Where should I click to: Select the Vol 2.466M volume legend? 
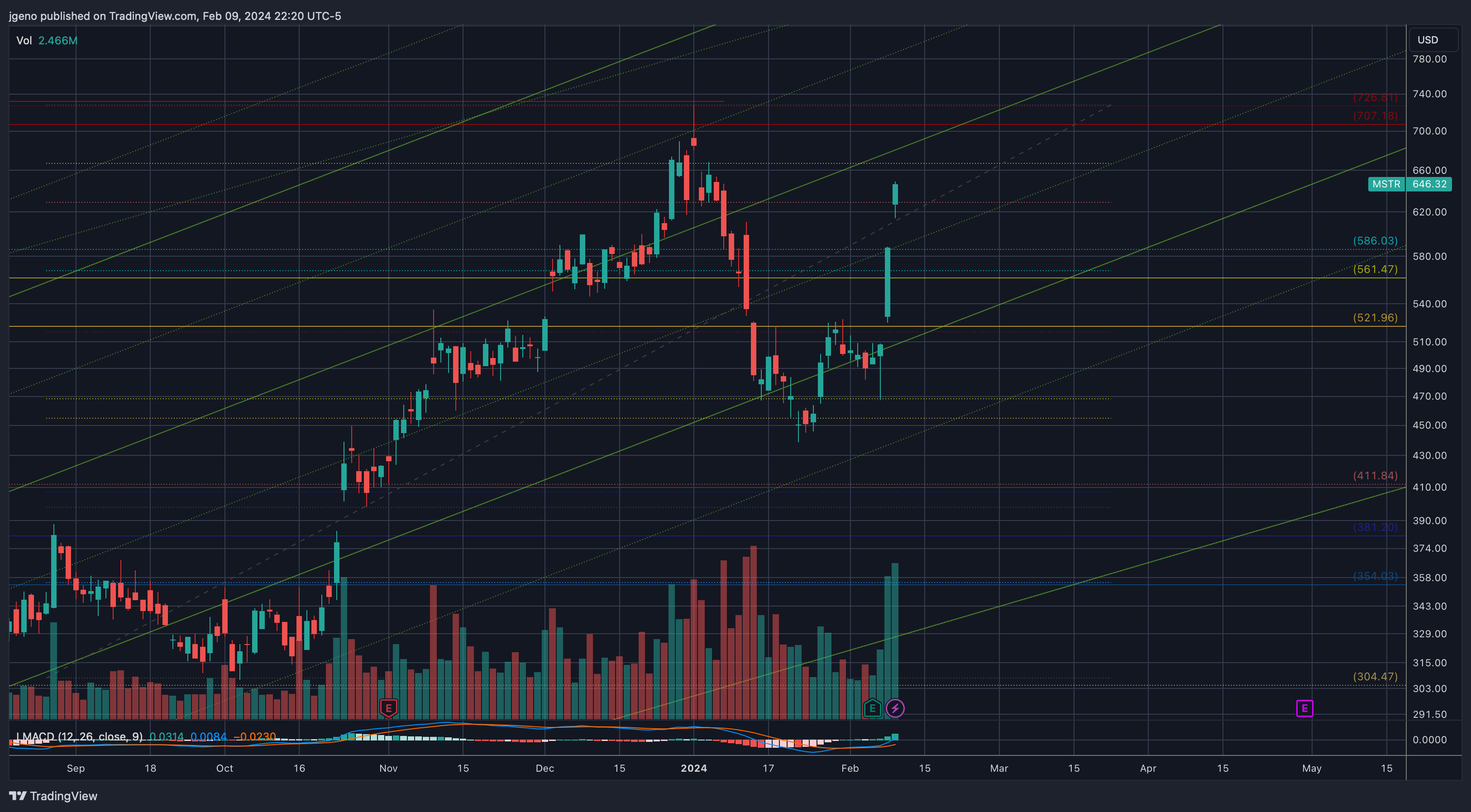[47, 41]
